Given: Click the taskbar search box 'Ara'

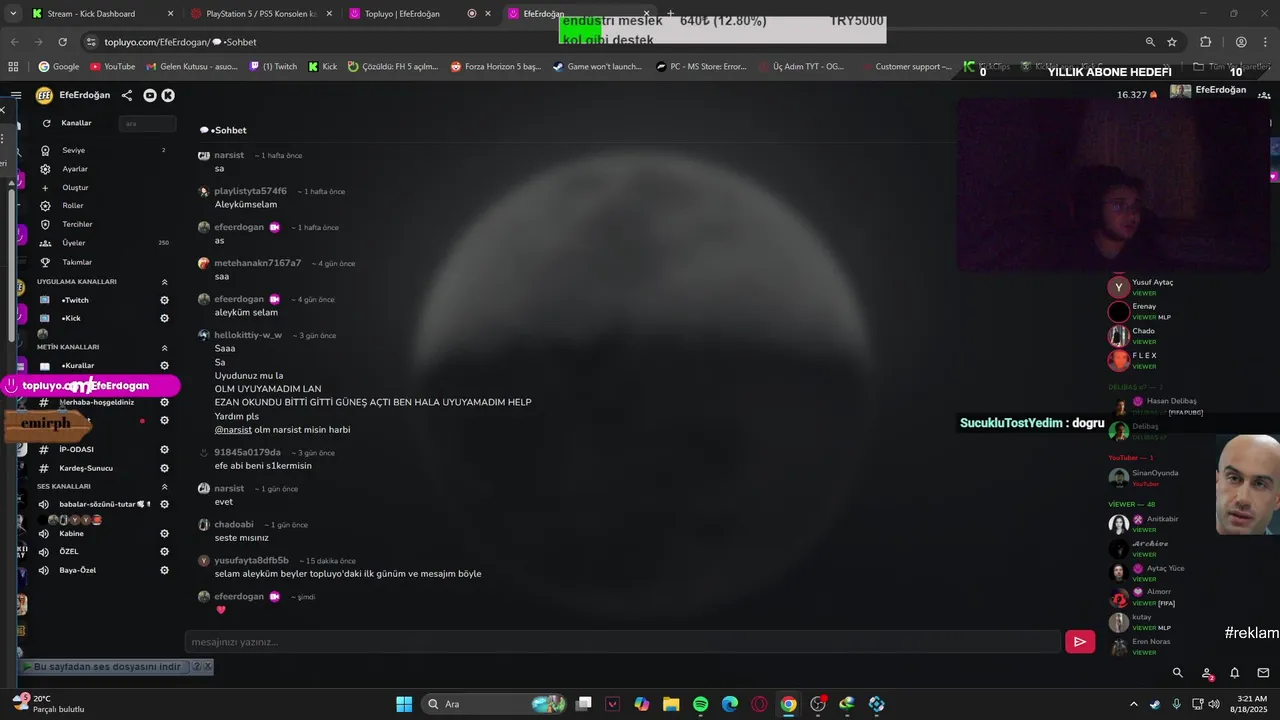Looking at the screenshot, I should [x=495, y=704].
